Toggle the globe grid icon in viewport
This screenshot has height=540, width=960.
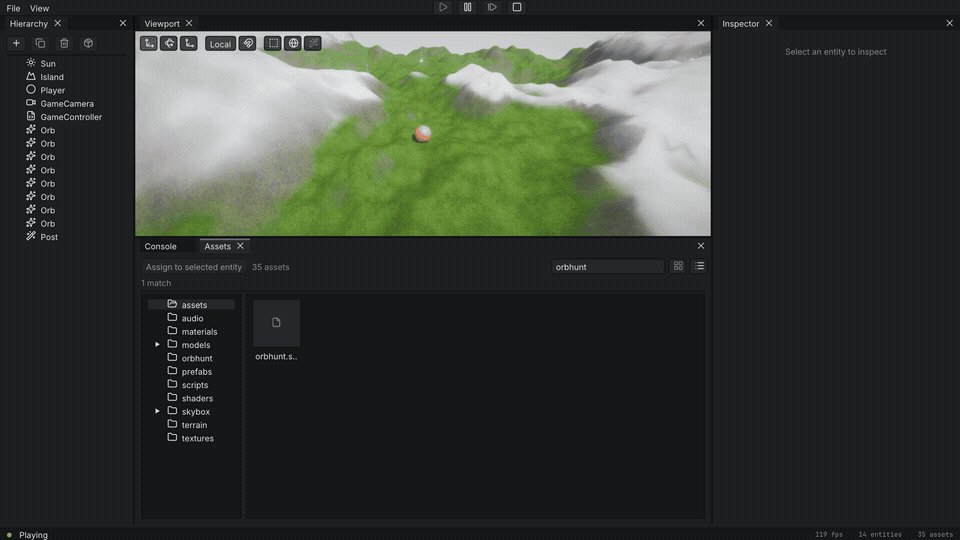coord(293,43)
